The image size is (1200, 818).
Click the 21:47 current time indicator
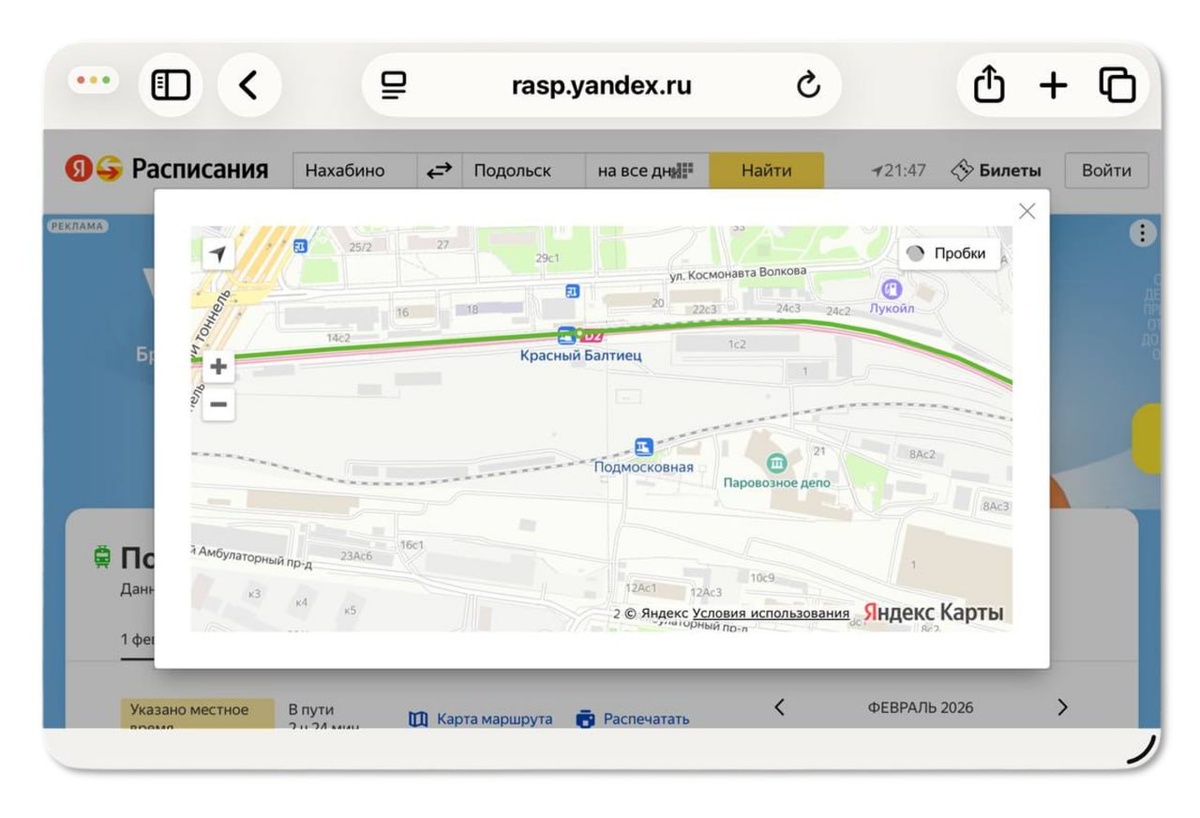tap(899, 171)
